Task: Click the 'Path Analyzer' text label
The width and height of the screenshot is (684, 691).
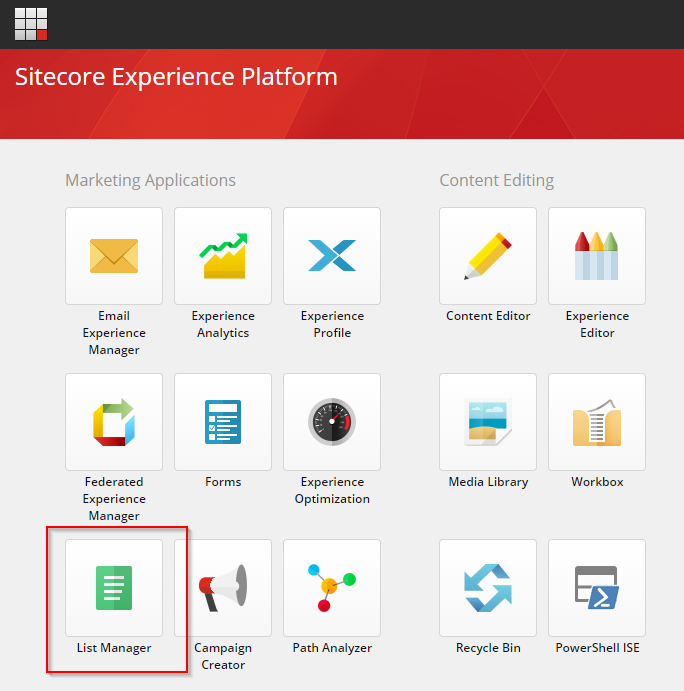Action: pyautogui.click(x=332, y=648)
